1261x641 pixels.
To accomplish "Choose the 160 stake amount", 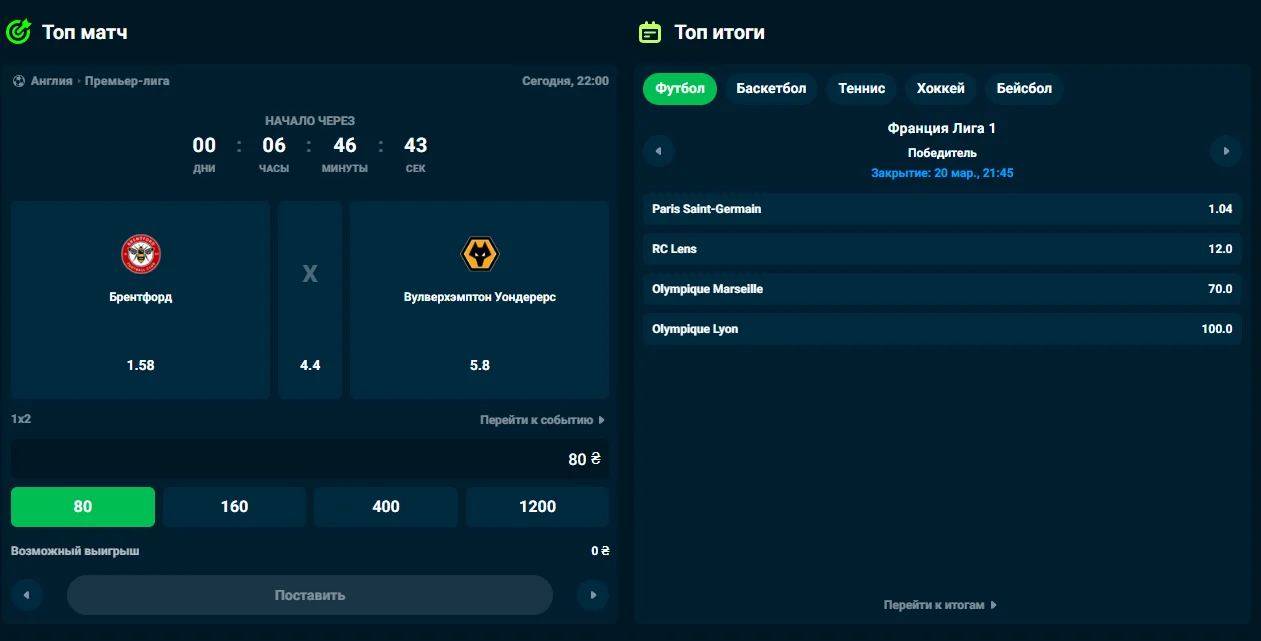I will click(x=234, y=507).
